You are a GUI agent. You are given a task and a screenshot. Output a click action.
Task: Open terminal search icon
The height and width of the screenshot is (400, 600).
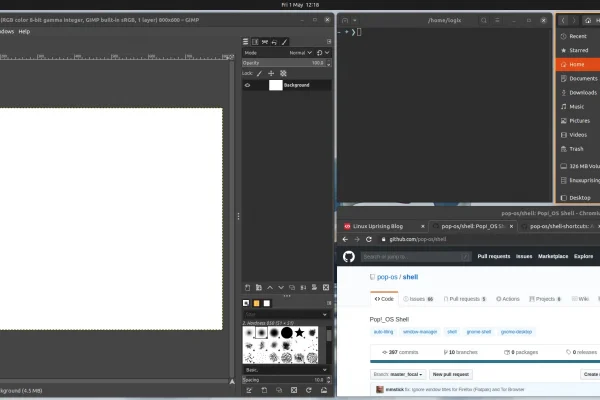484,20
